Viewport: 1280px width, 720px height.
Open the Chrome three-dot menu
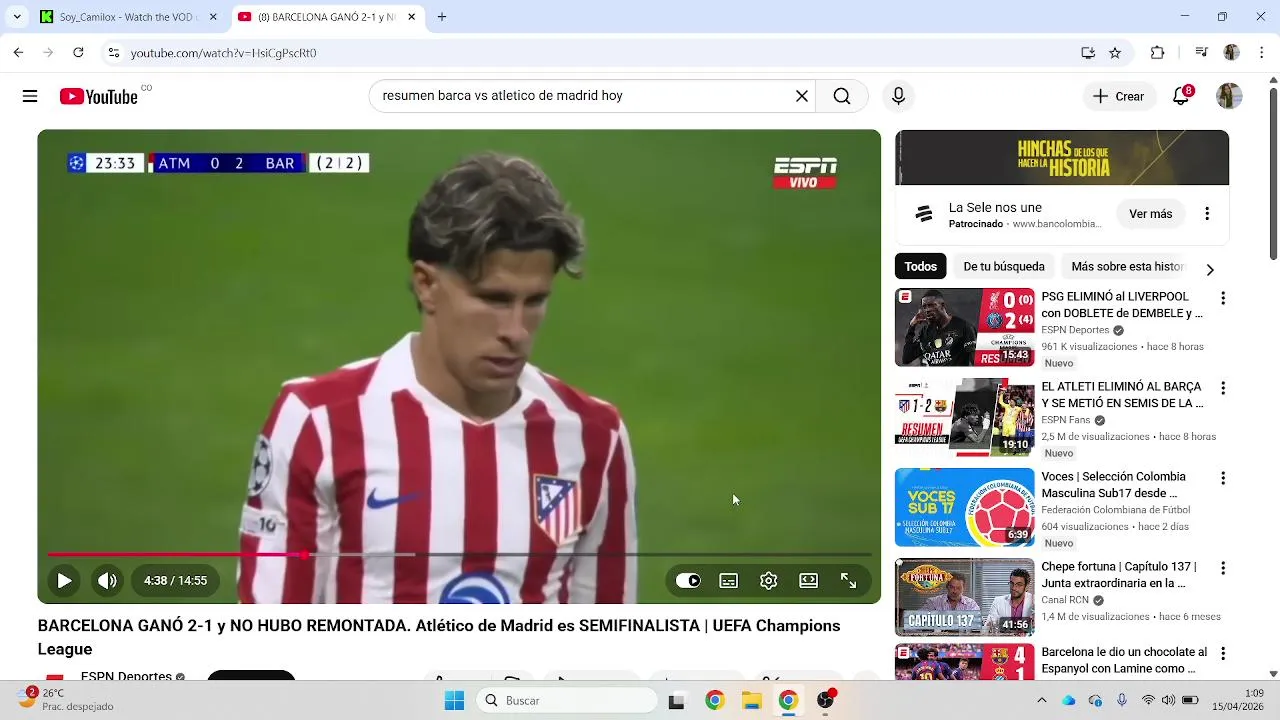click(x=1262, y=53)
